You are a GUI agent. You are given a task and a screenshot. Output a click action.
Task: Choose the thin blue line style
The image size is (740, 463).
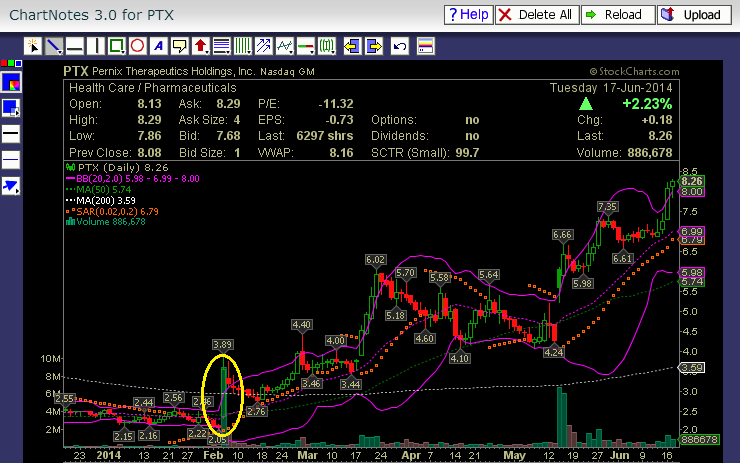[11, 160]
